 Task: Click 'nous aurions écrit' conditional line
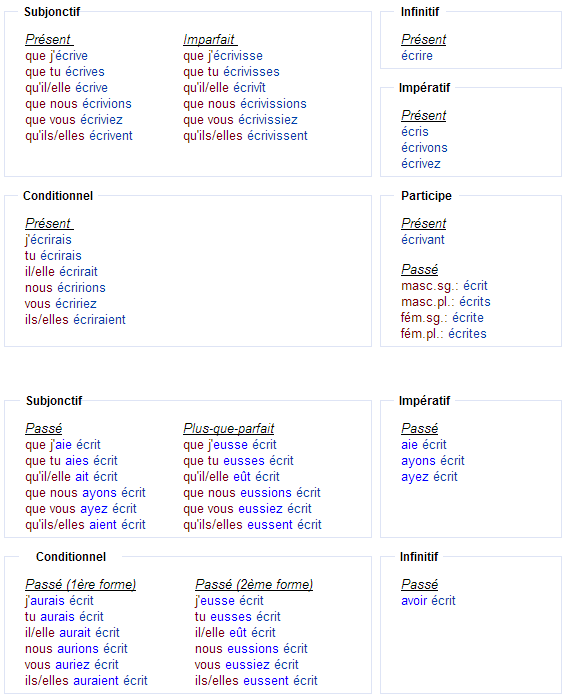[76, 649]
